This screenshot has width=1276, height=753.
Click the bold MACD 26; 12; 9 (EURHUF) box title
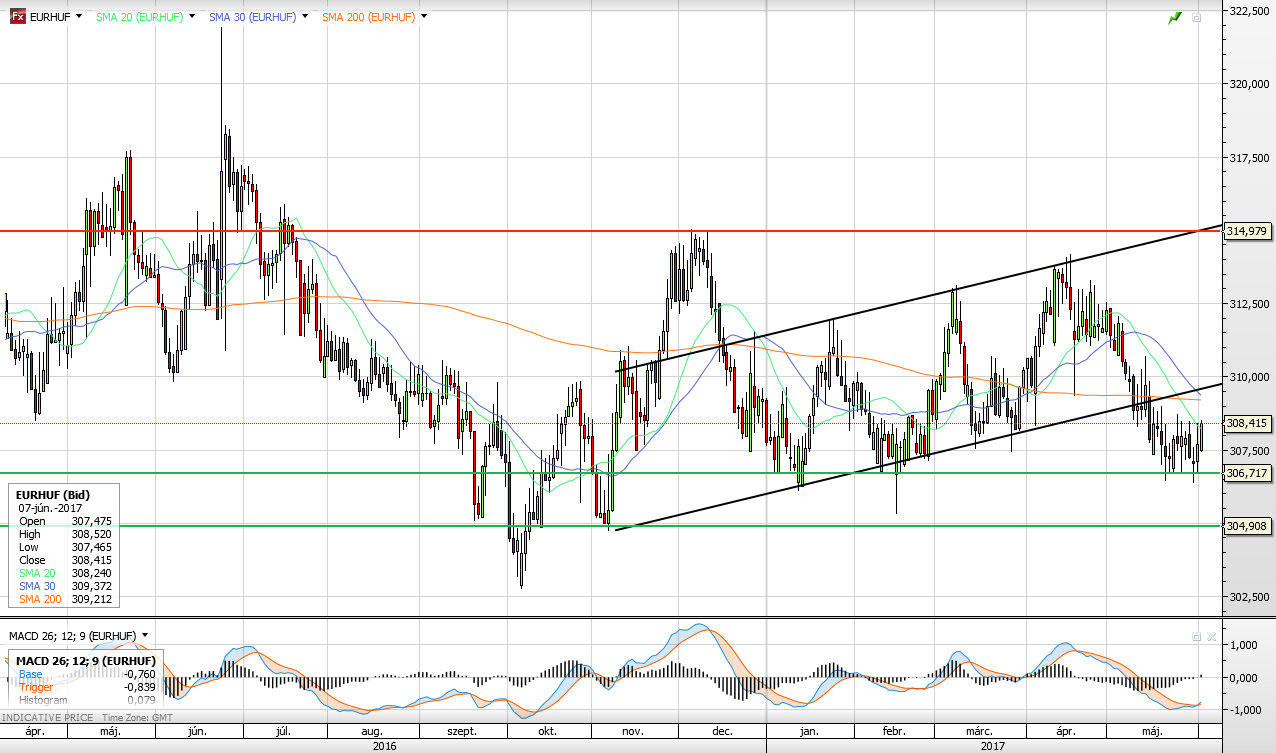(x=86, y=660)
